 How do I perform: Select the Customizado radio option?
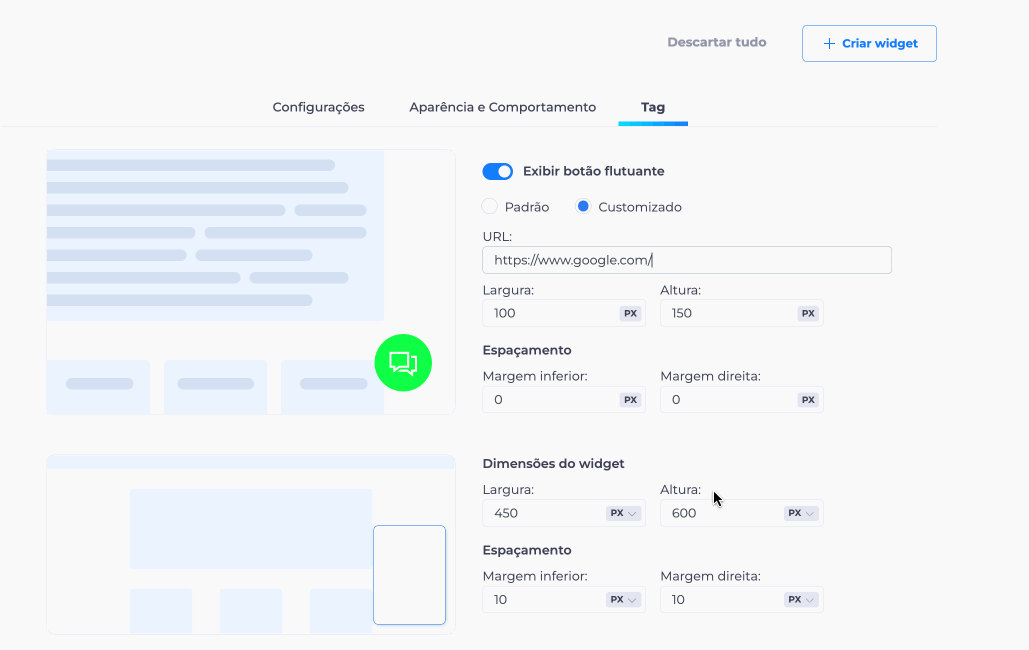583,207
